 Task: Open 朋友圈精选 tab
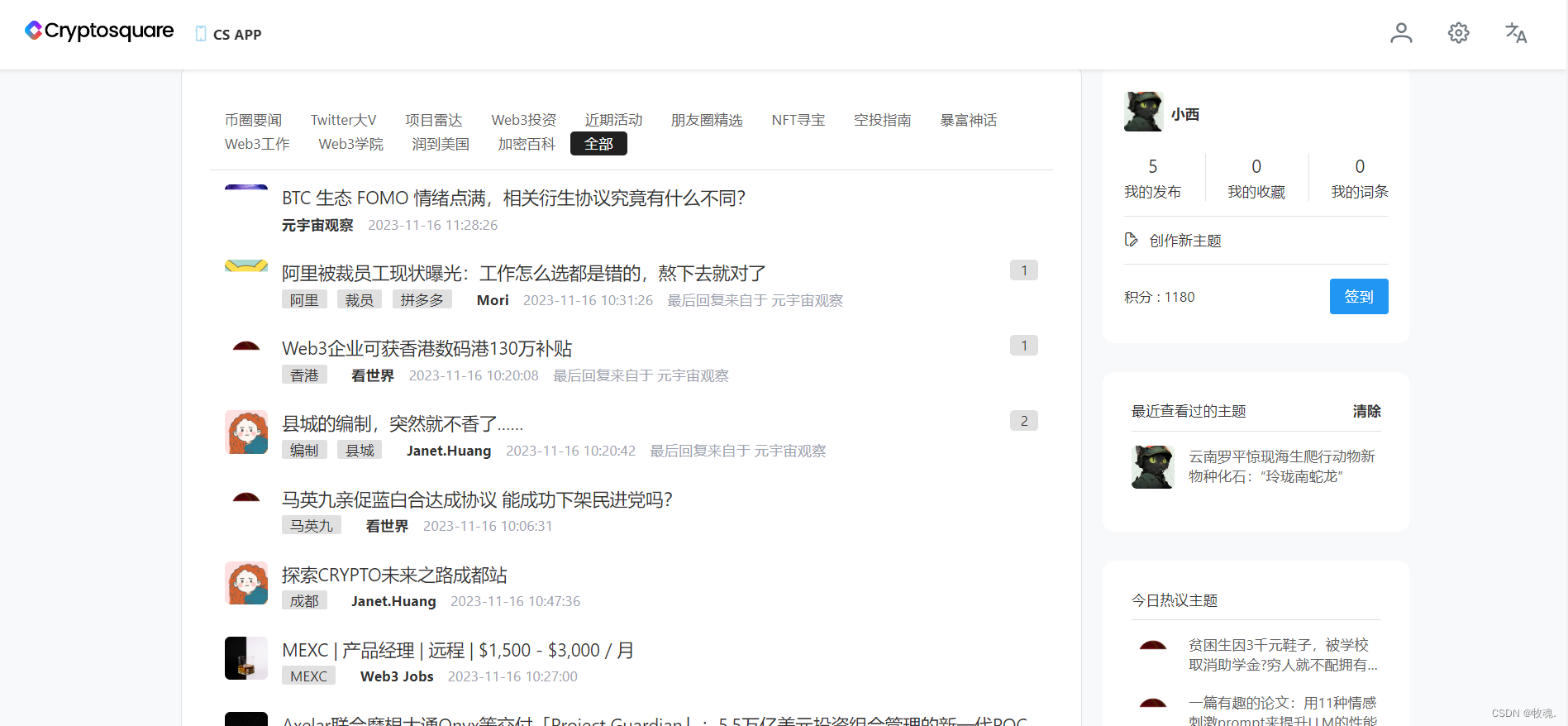[x=707, y=120]
